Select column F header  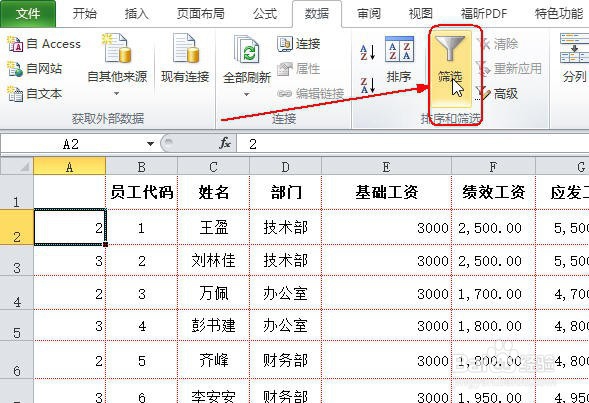click(493, 166)
